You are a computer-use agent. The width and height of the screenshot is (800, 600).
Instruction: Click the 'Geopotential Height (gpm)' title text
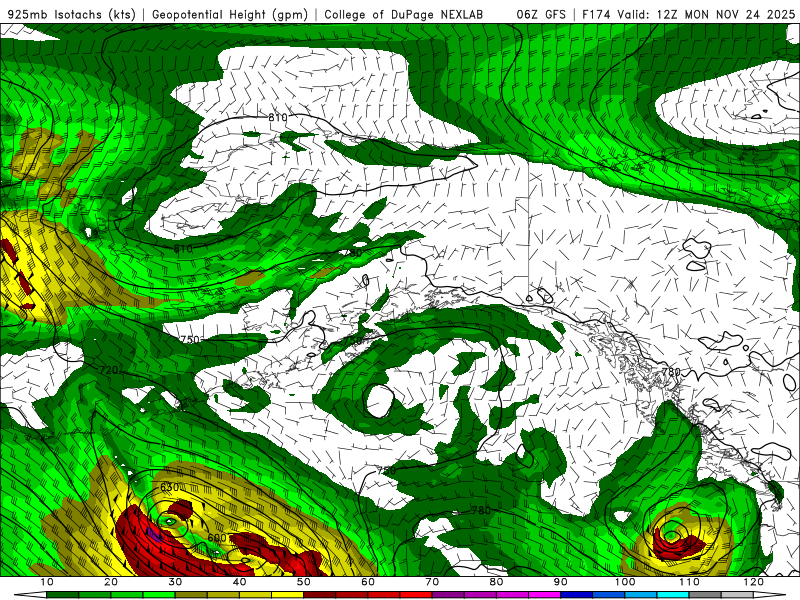(230, 14)
